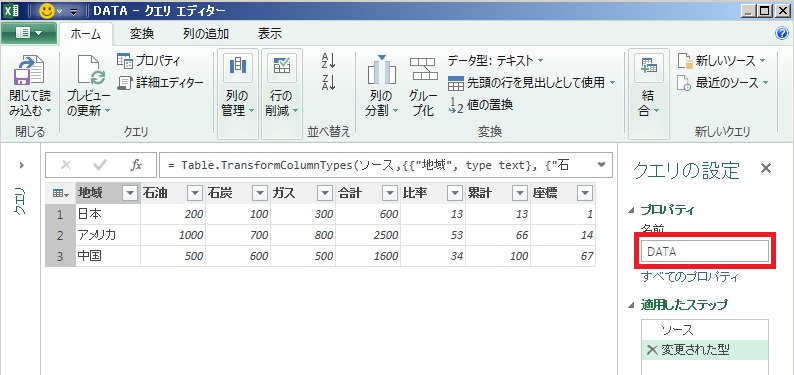The height and width of the screenshot is (375, 794).
Task: Sort ascending with the A-Z icon
Action: (x=329, y=60)
